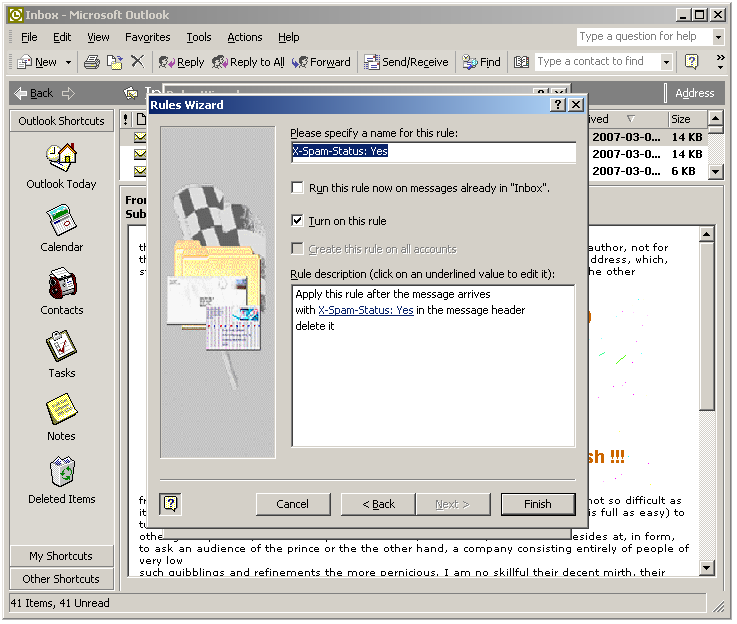Click the Forward toolbar button
Image resolution: width=737 pixels, height=624 pixels.
click(321, 62)
